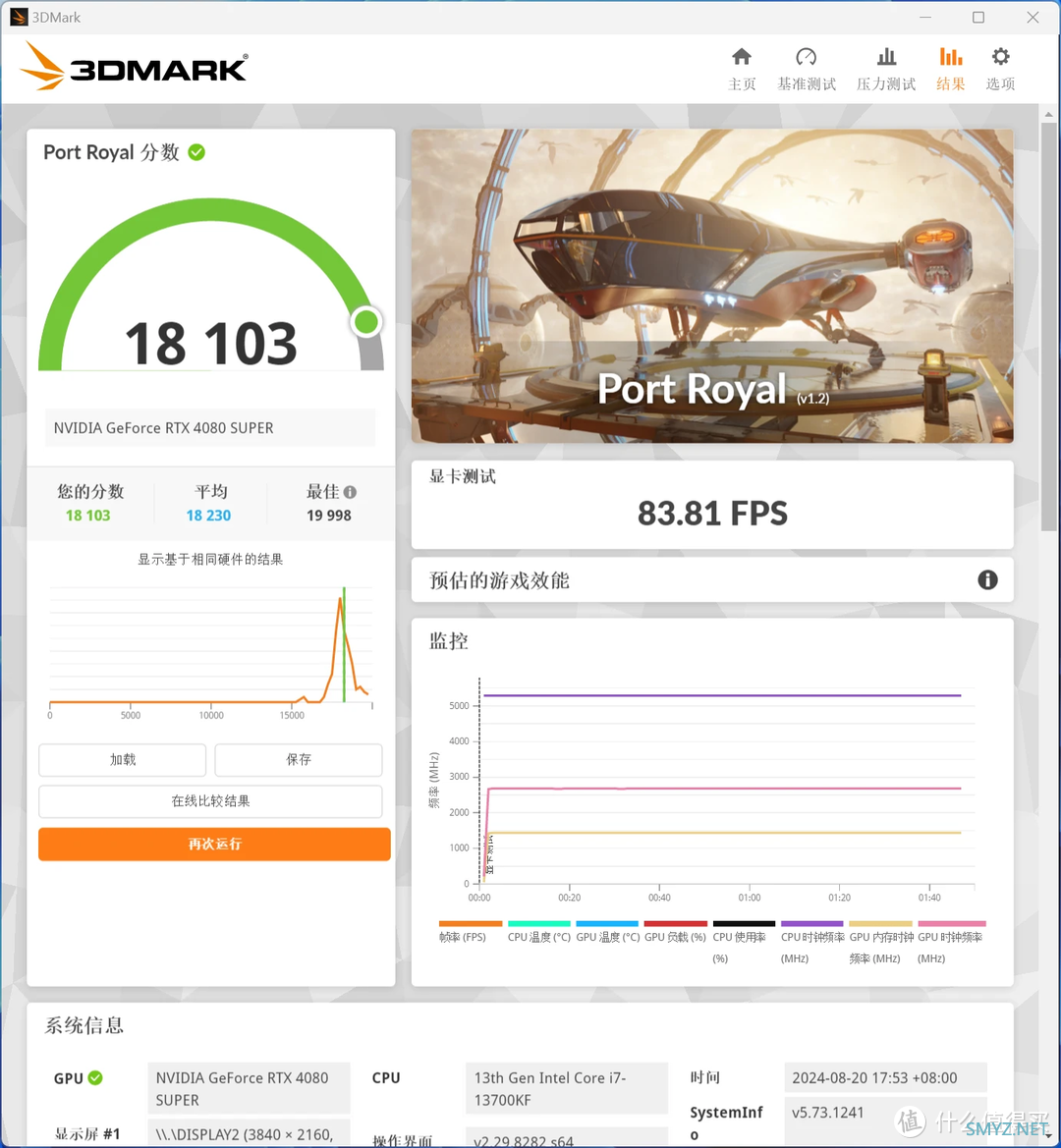This screenshot has height=1148, width=1061.
Task: Toggle the GPU 时钟频率 pink legend swatch
Action: point(952,924)
